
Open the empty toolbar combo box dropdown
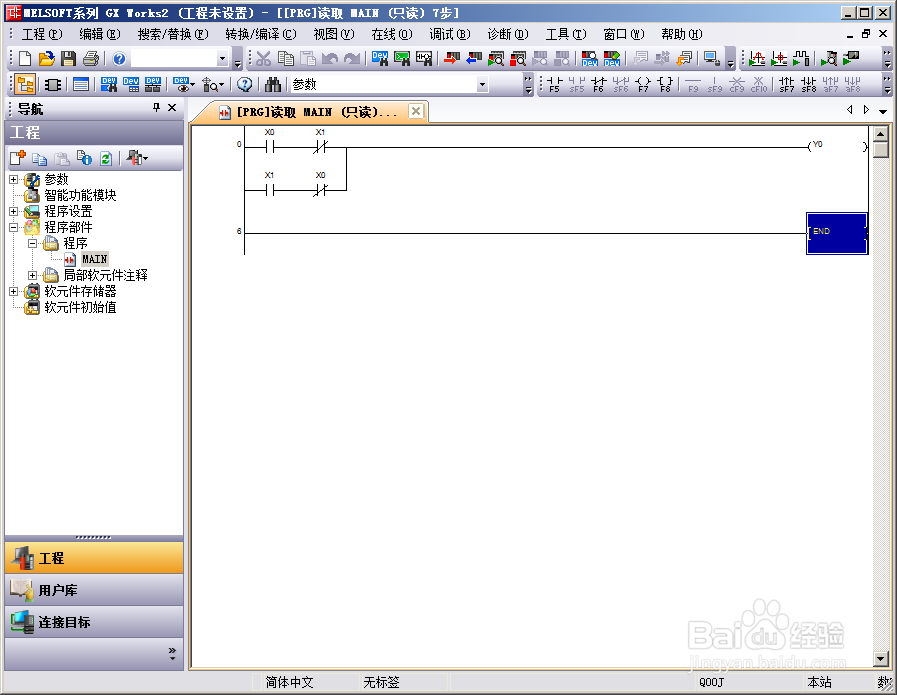pos(222,58)
